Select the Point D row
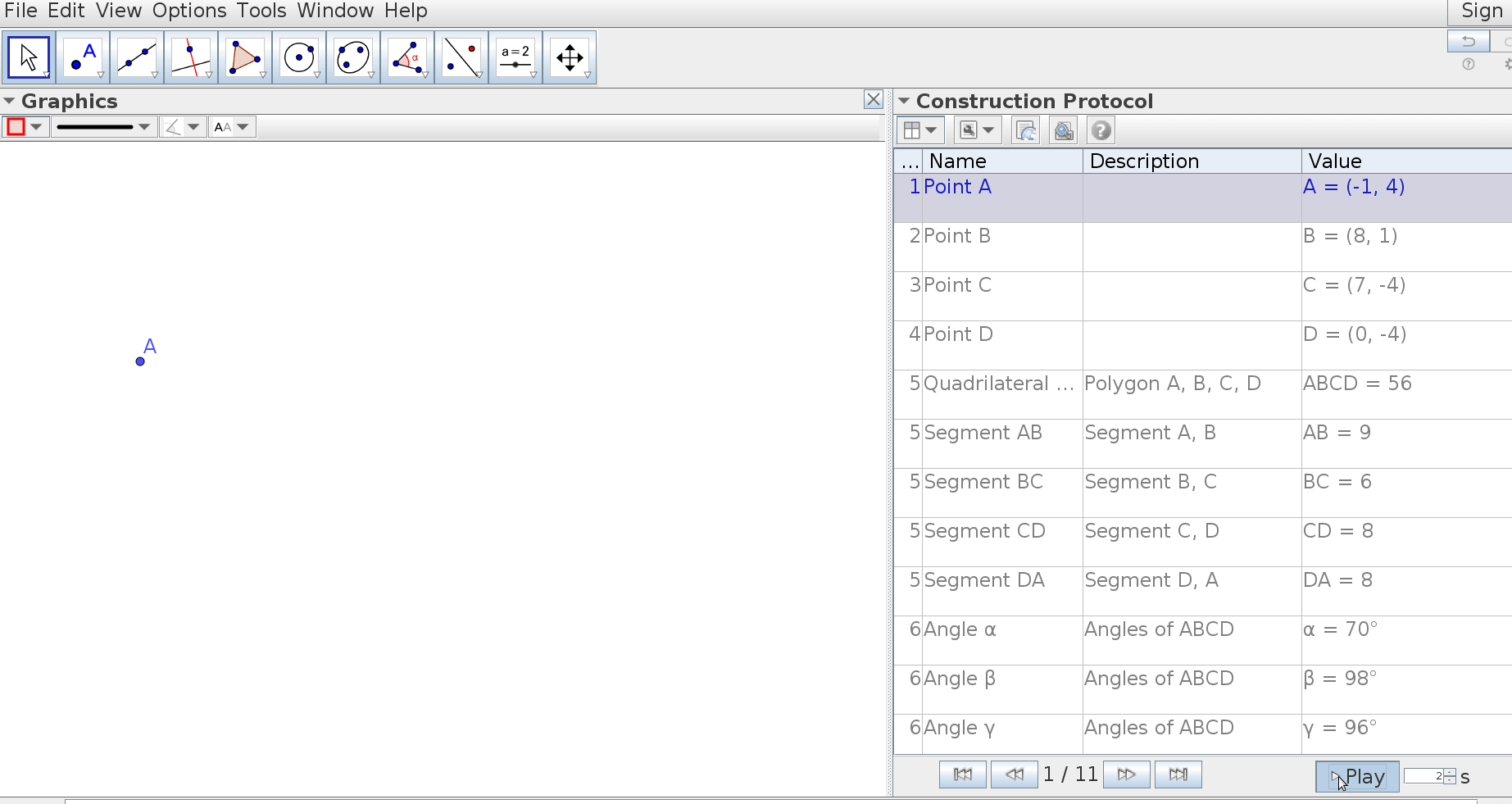The height and width of the screenshot is (804, 1512). click(1203, 345)
